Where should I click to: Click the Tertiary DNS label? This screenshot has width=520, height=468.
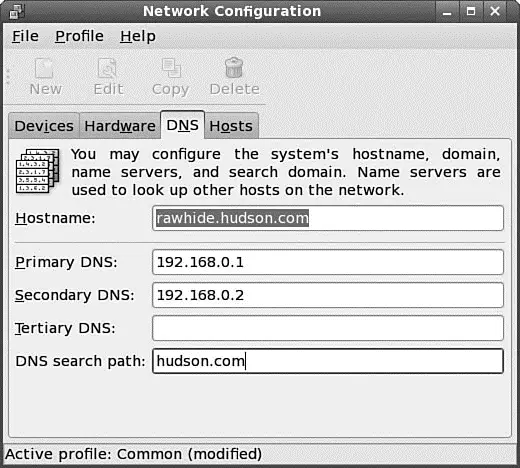tap(65, 328)
